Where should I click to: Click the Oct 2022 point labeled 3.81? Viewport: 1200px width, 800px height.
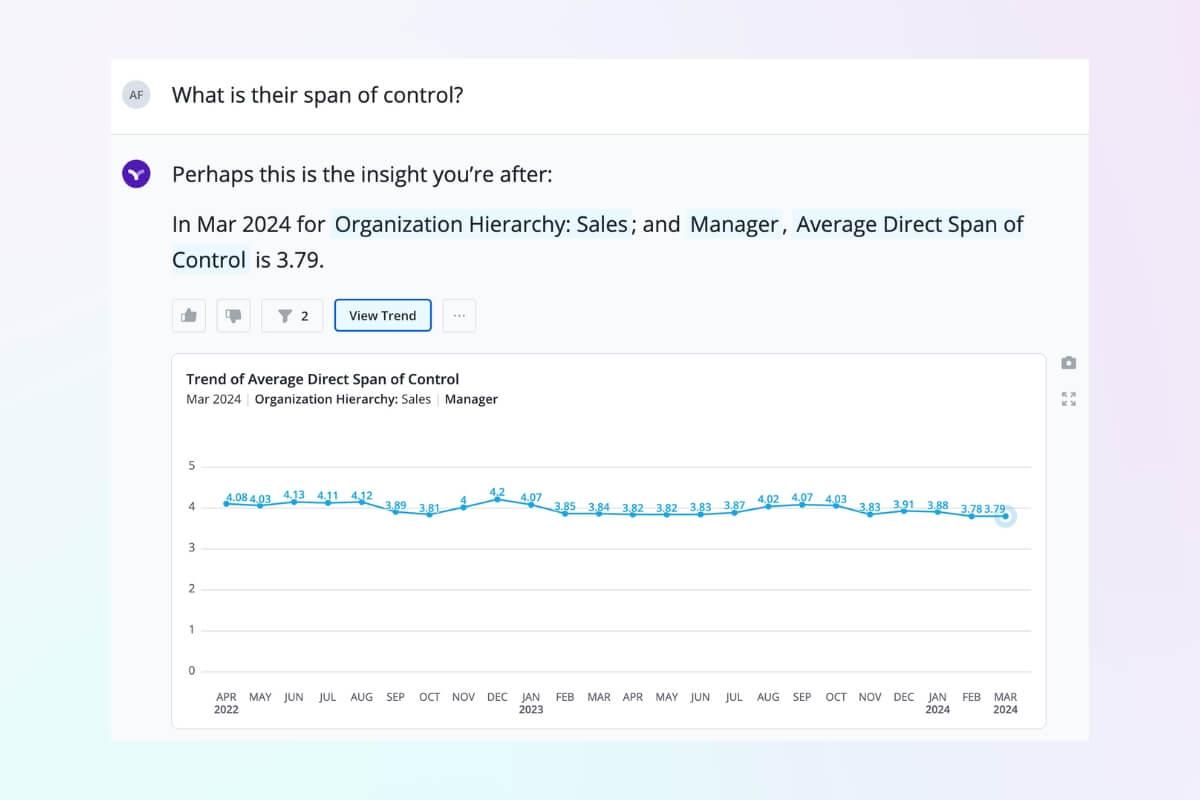(429, 514)
